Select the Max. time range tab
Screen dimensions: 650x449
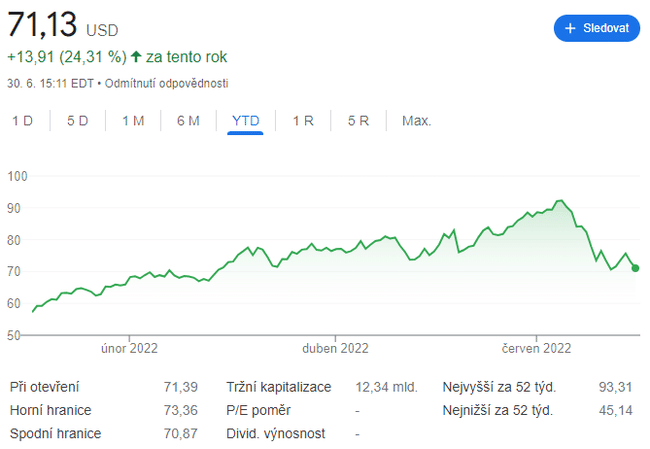tap(416, 121)
